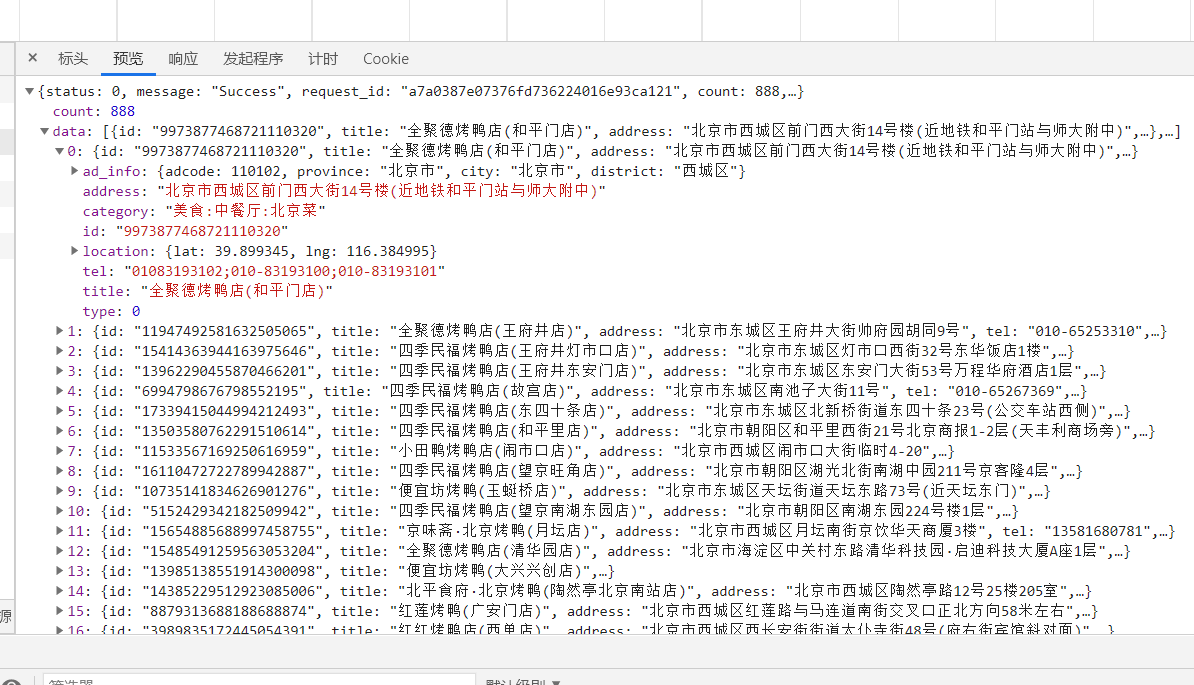Collapse the data array node
The width and height of the screenshot is (1194, 685).
click(x=45, y=132)
